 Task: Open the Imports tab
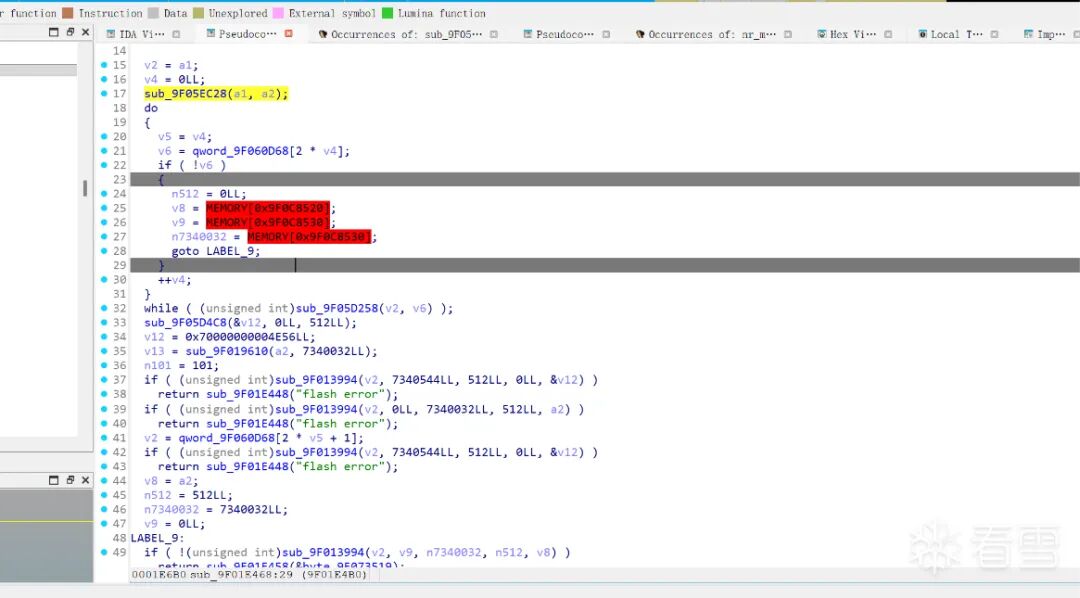[1051, 34]
